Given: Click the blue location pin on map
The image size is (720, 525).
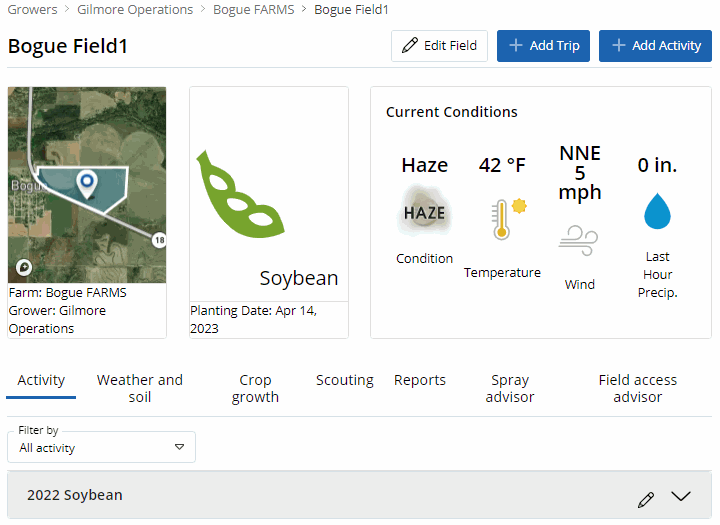Looking at the screenshot, I should 87,183.
